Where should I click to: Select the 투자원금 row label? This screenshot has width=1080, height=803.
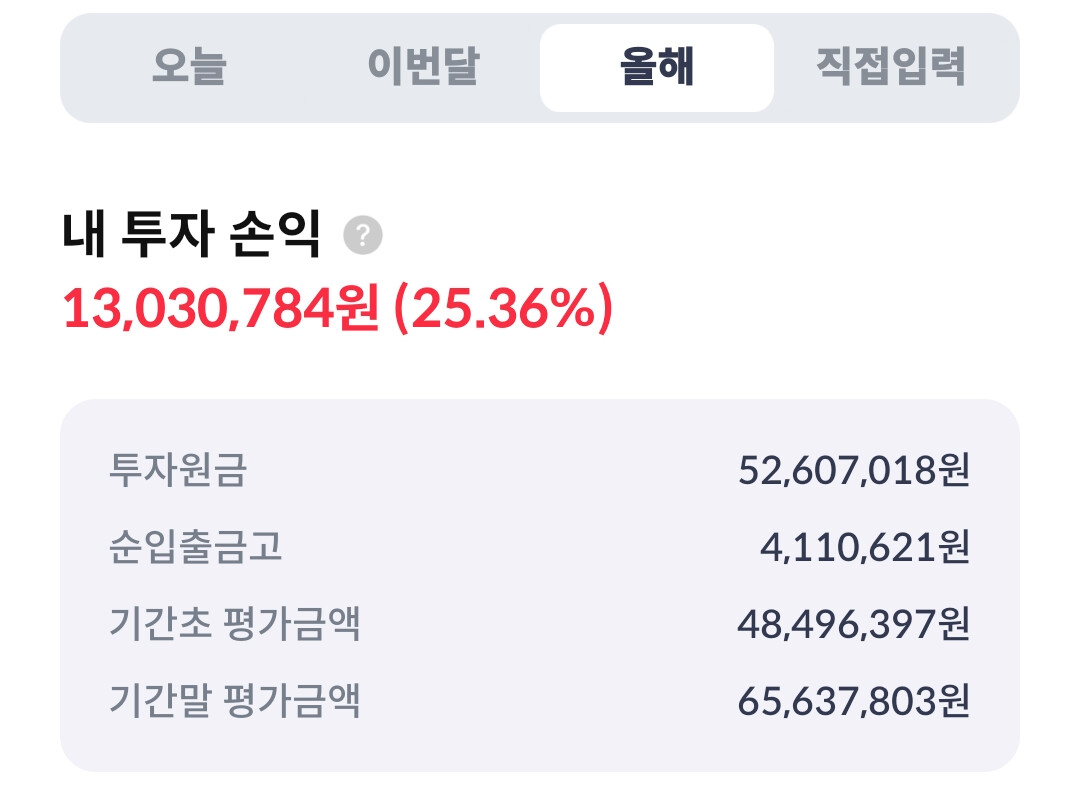(x=177, y=469)
